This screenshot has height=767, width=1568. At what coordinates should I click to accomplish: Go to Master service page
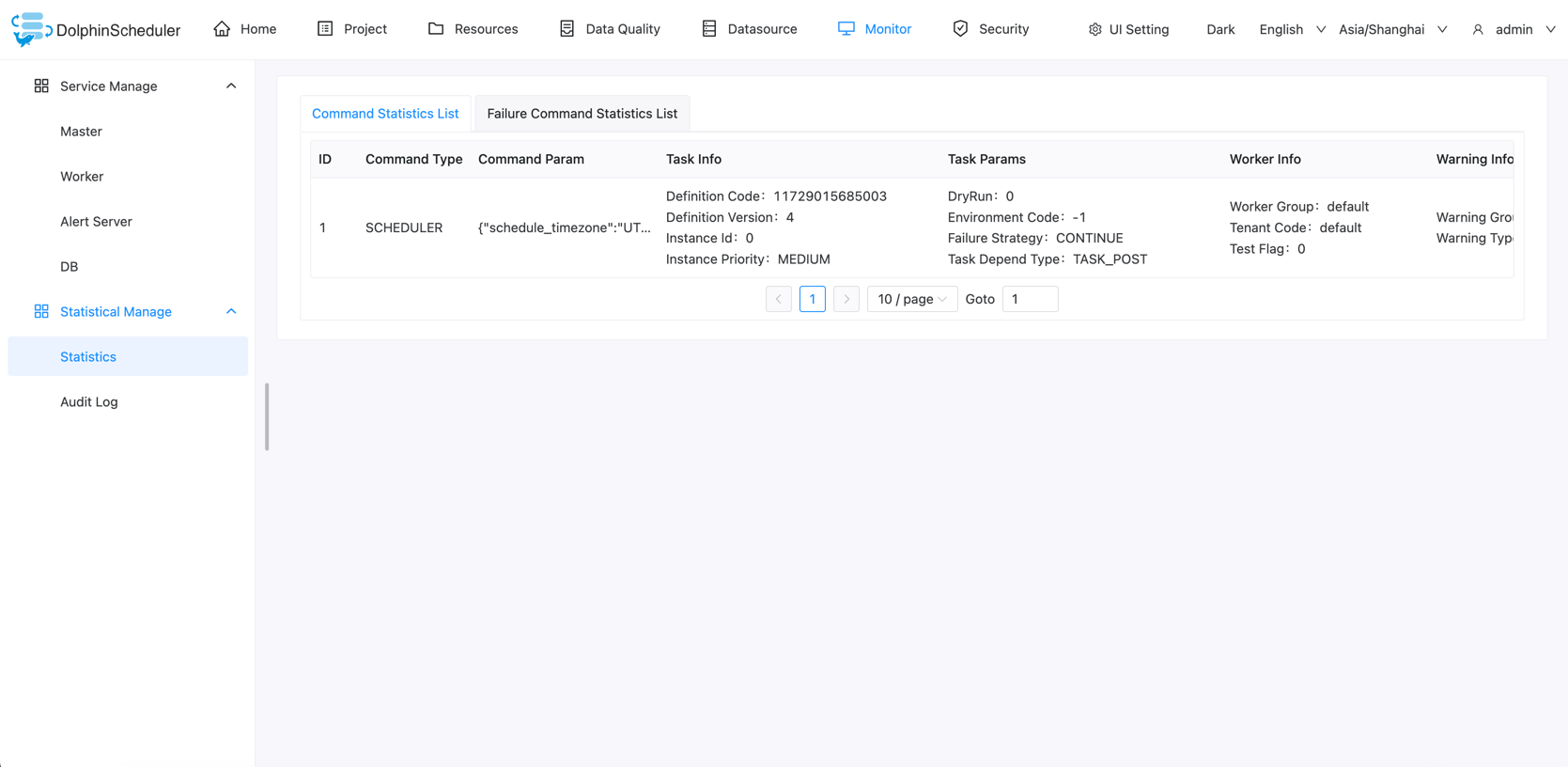[x=81, y=132]
